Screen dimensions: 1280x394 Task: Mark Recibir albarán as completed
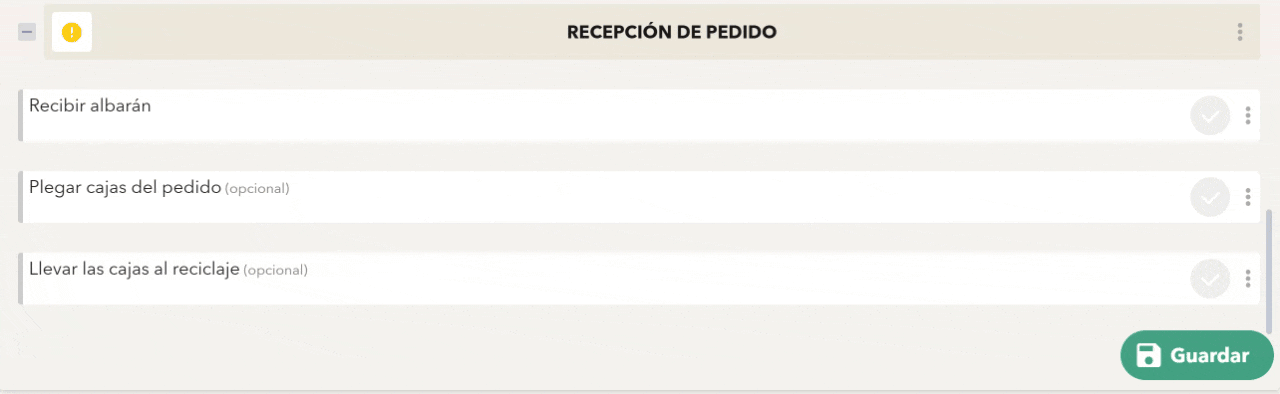coord(1210,116)
